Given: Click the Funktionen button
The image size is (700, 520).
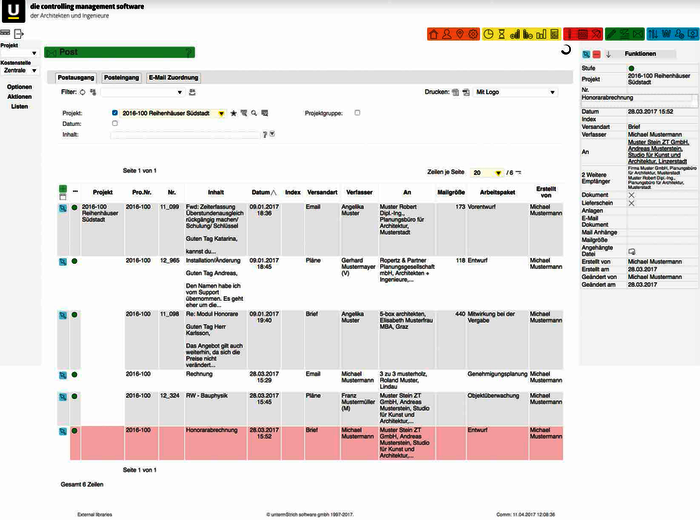Looking at the screenshot, I should pos(640,54).
